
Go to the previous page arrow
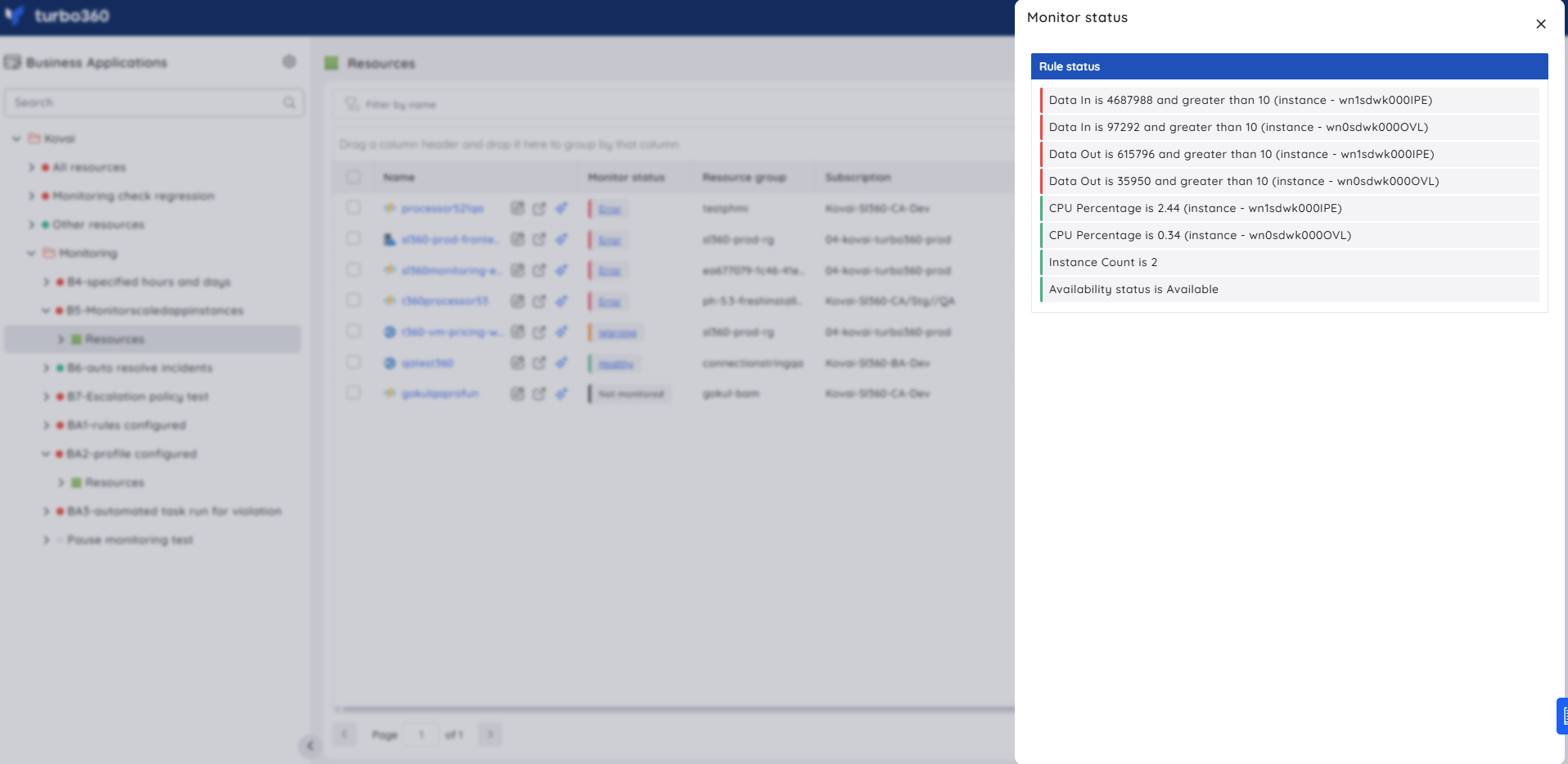(x=345, y=735)
